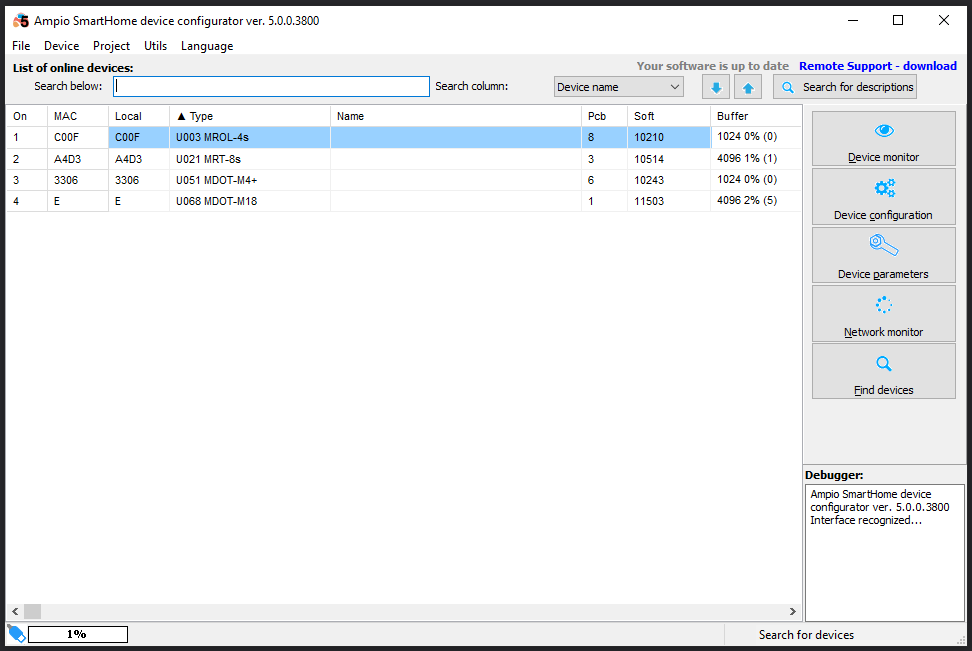
Task: Click Soft version 11503 cell
Action: pyautogui.click(x=669, y=201)
